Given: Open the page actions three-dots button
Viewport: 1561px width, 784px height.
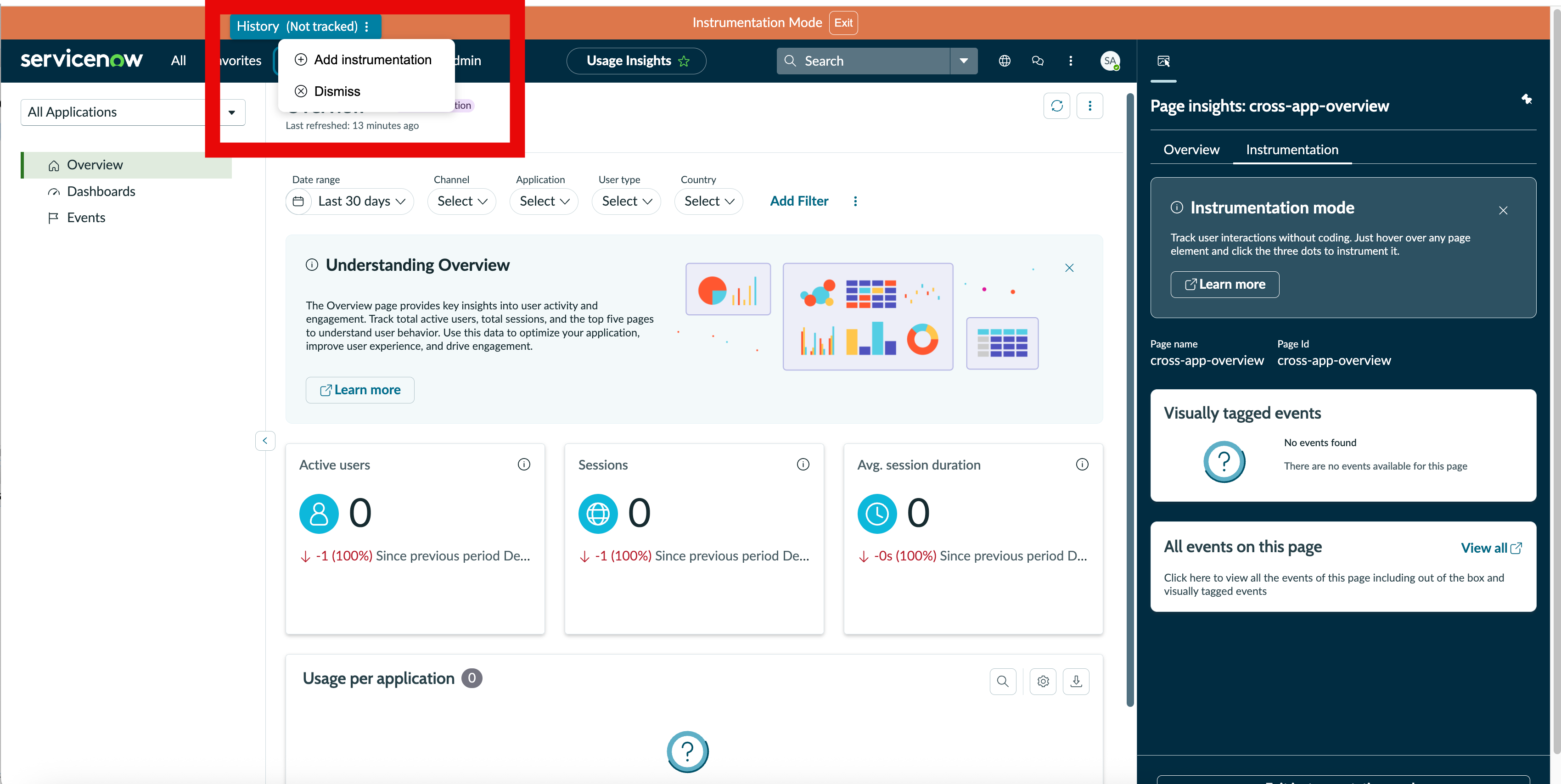Looking at the screenshot, I should (x=1089, y=106).
